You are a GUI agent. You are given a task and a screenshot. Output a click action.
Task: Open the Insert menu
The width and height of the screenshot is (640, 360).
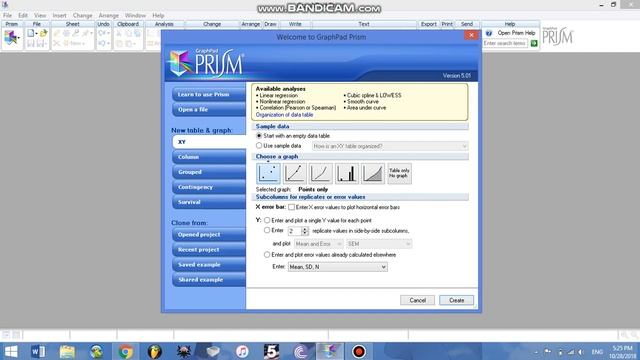click(x=59, y=16)
